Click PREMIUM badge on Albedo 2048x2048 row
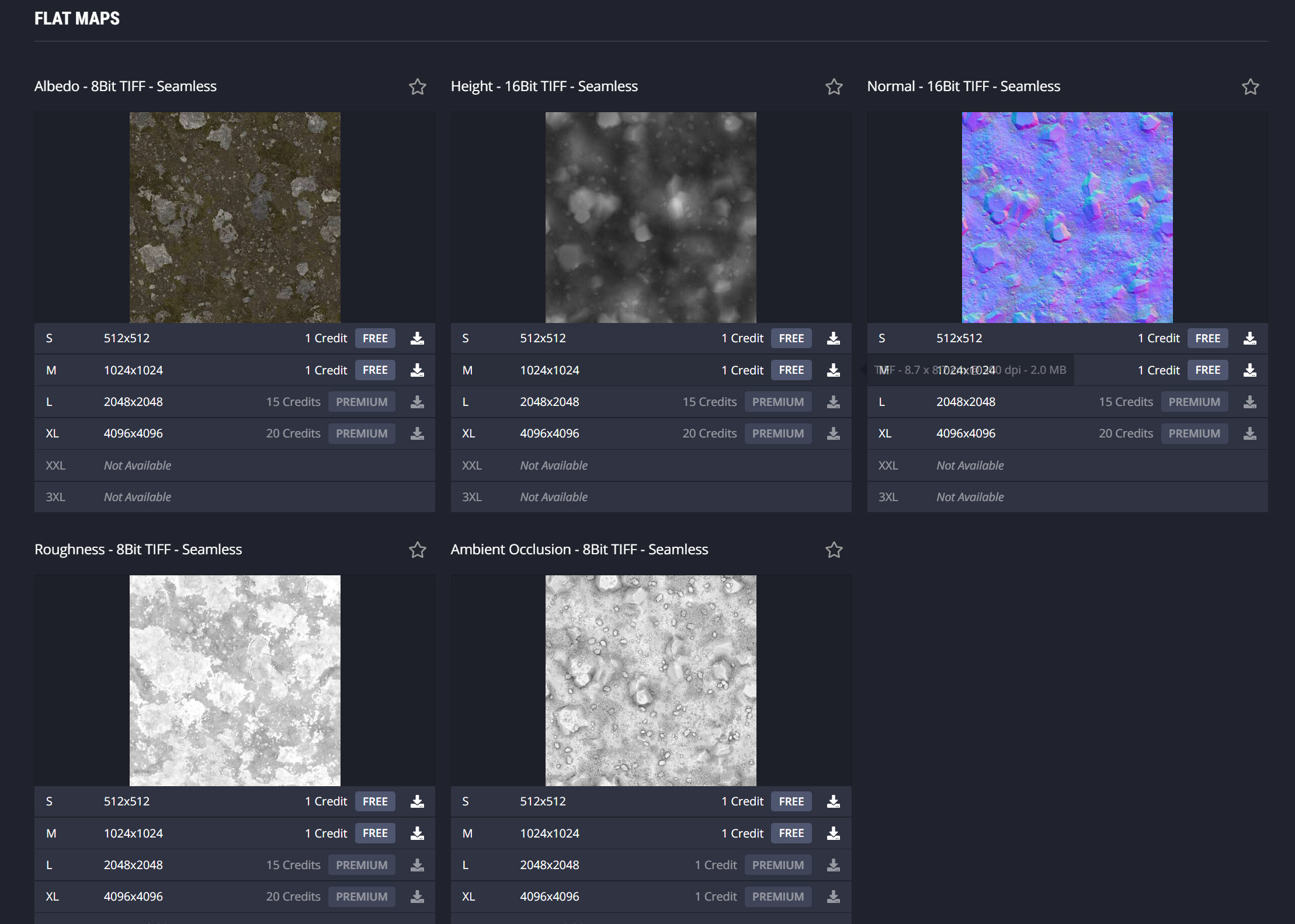The width and height of the screenshot is (1295, 924). 362,402
